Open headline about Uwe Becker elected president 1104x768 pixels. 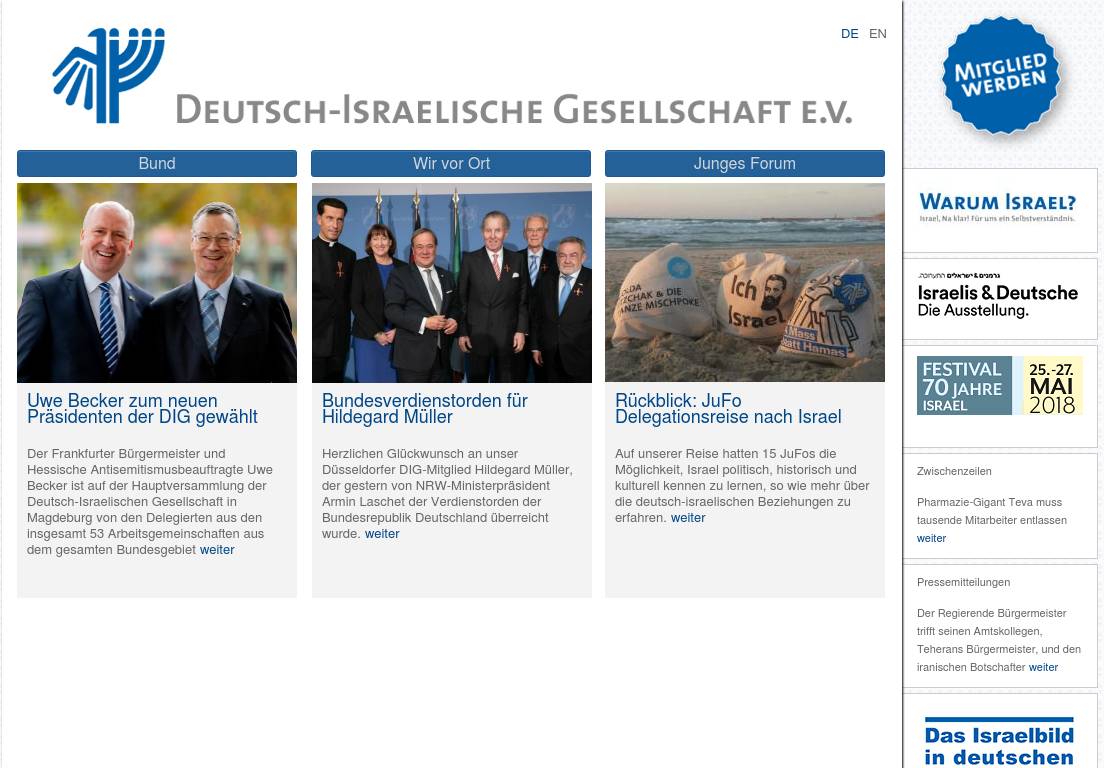tap(142, 409)
